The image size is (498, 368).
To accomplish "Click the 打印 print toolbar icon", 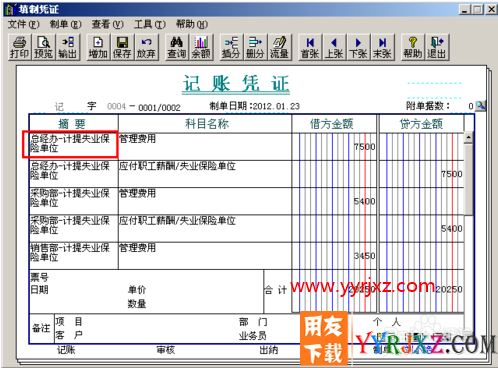I will point(19,47).
